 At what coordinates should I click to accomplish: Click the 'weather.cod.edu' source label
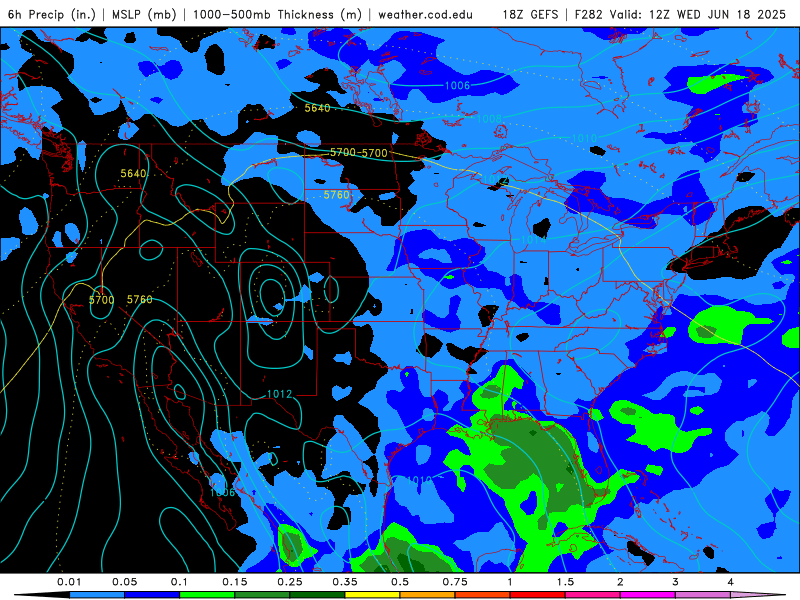coord(426,14)
